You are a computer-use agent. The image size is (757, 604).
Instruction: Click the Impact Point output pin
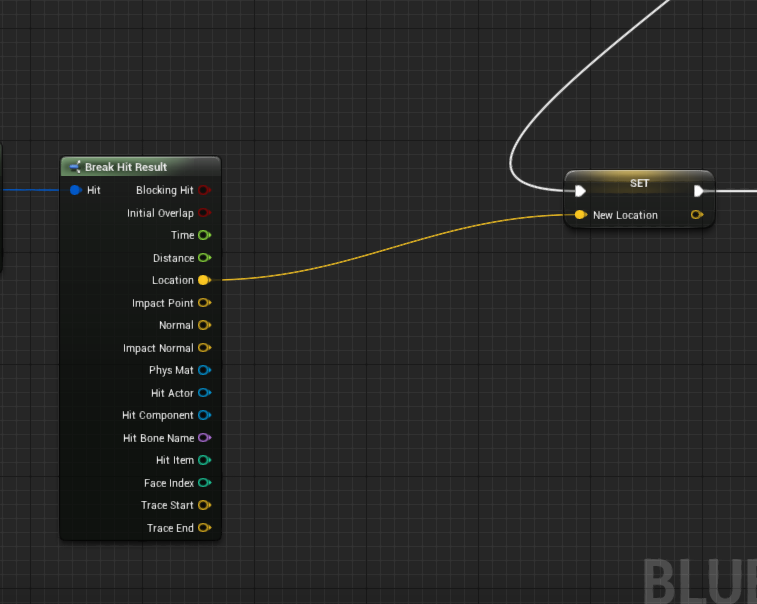click(205, 303)
